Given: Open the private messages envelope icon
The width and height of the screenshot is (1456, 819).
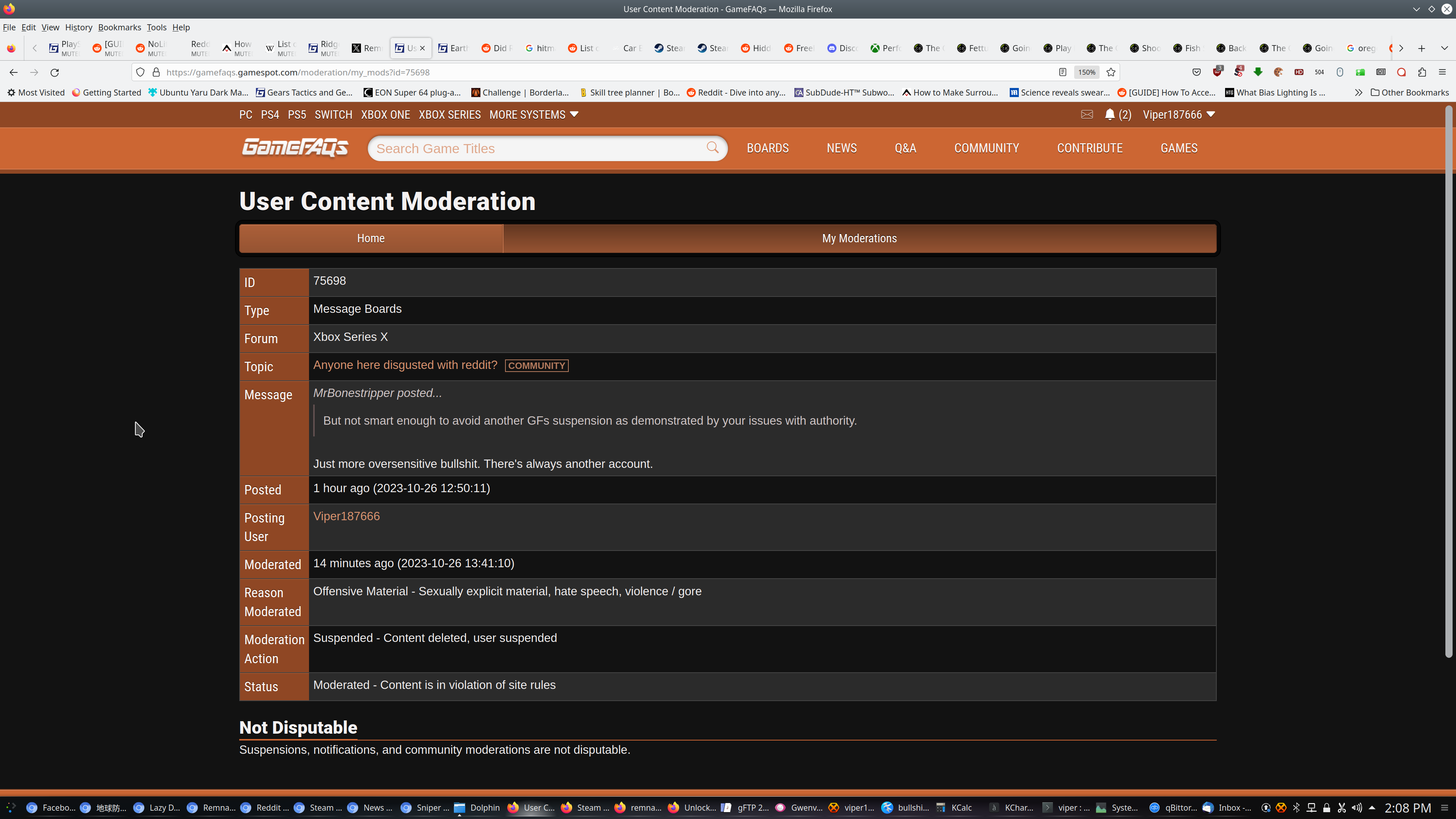Looking at the screenshot, I should coord(1086,115).
